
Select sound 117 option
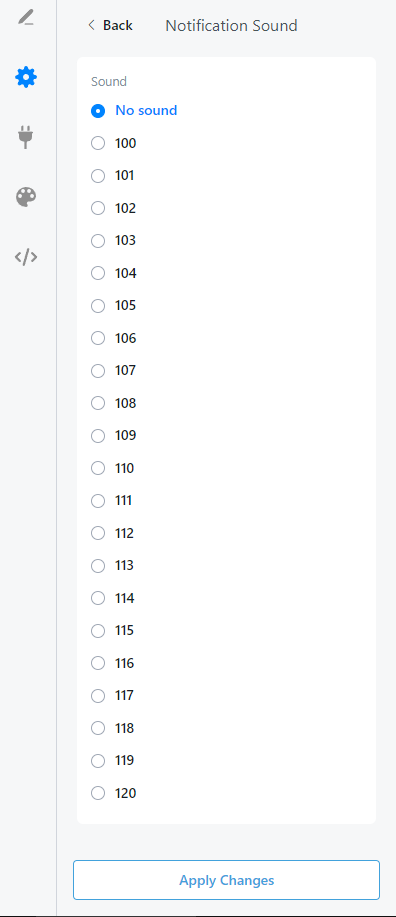(98, 695)
